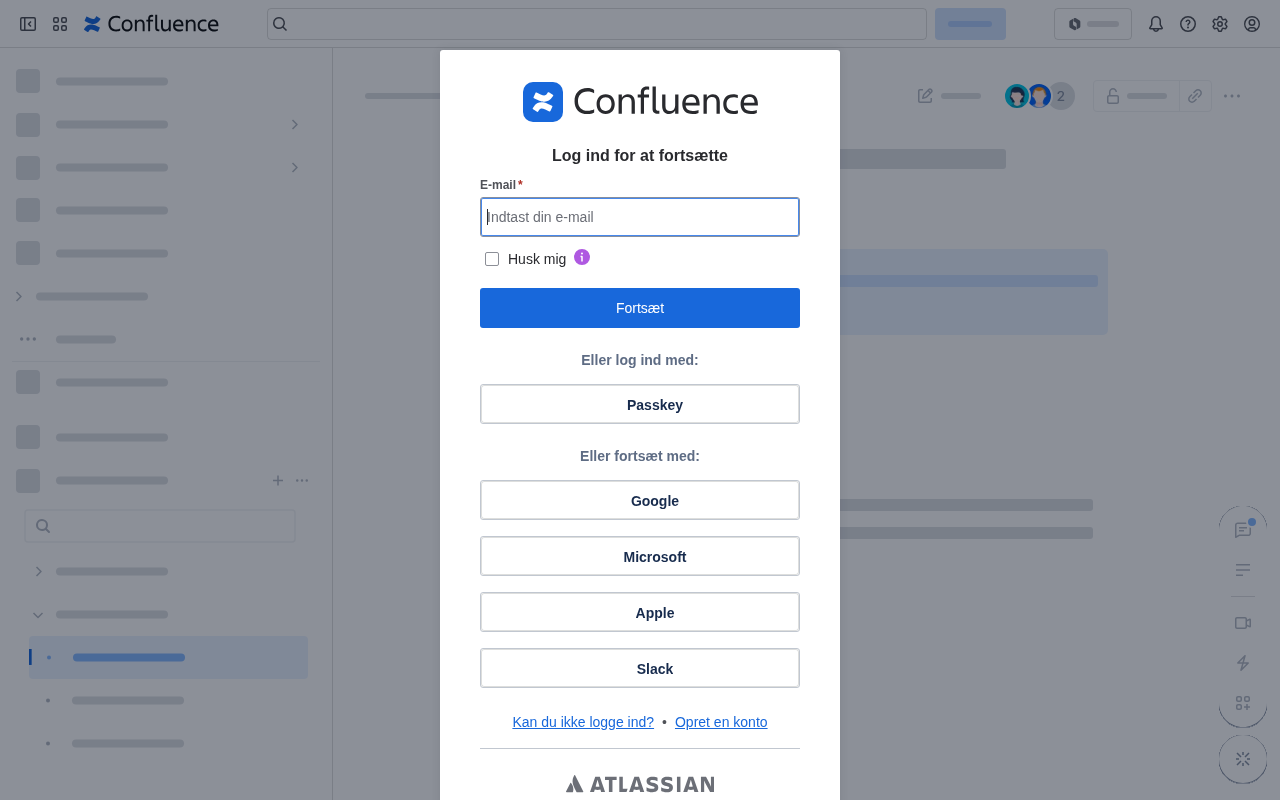This screenshot has height=800, width=1280.
Task: Expand the tree item directly below the sidebar search
Action: (38, 572)
